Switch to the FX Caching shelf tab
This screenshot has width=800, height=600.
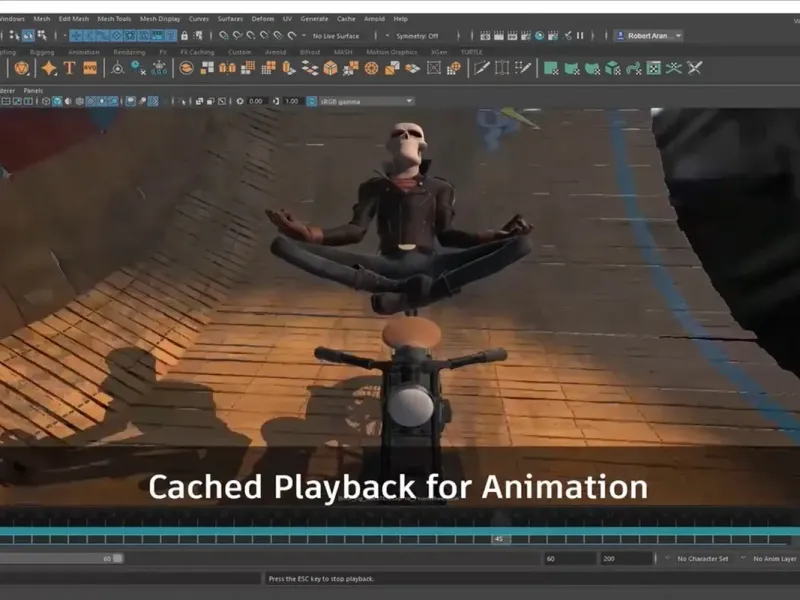click(197, 52)
